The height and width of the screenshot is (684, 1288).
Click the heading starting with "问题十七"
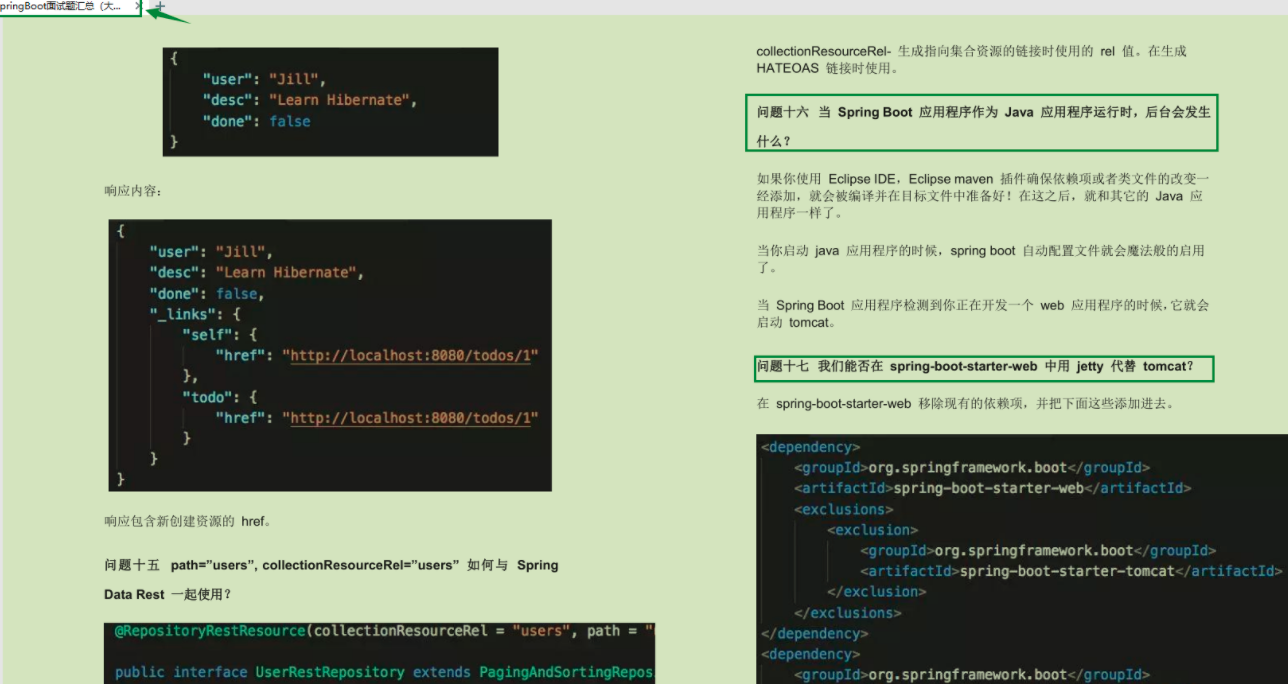click(x=975, y=366)
